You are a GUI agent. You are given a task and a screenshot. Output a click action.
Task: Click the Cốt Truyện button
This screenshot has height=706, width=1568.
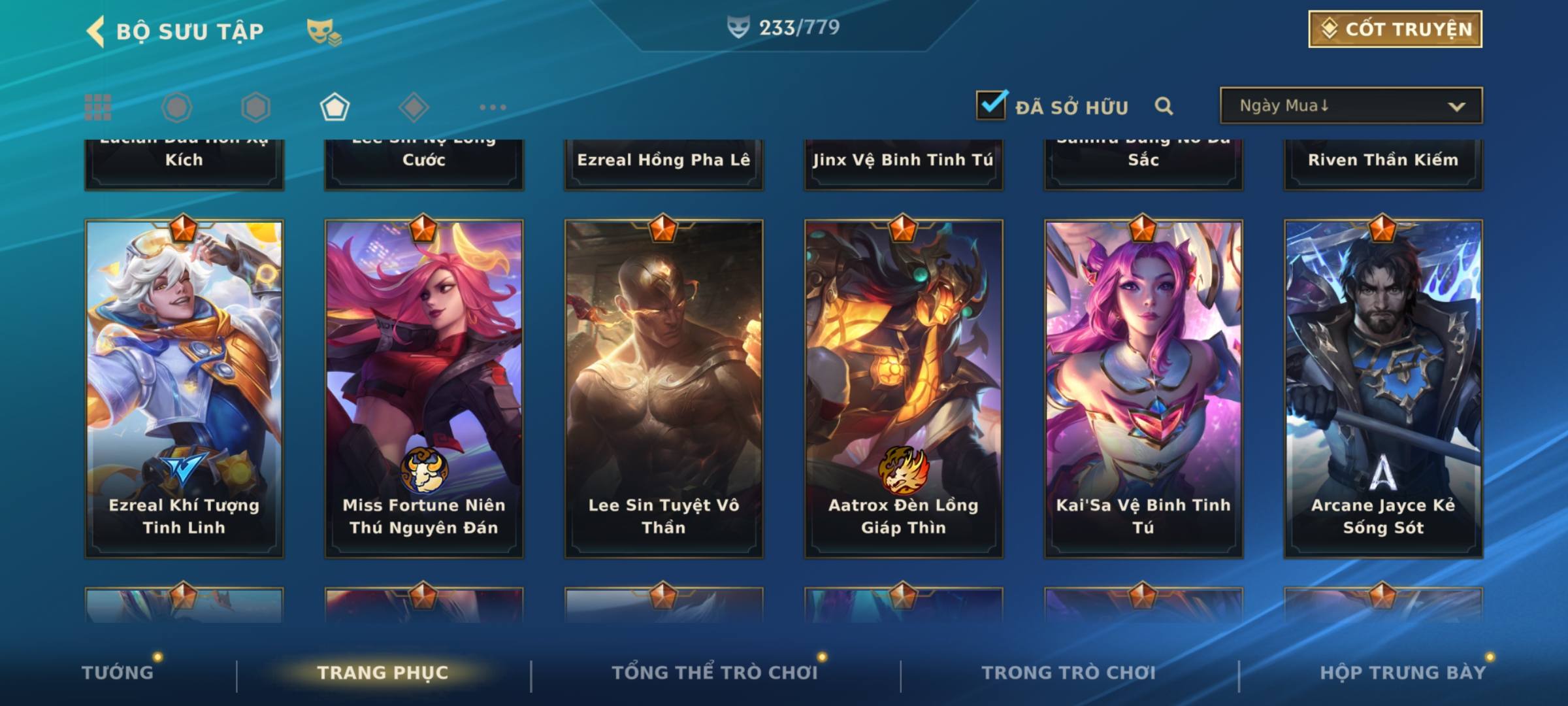tap(1395, 29)
